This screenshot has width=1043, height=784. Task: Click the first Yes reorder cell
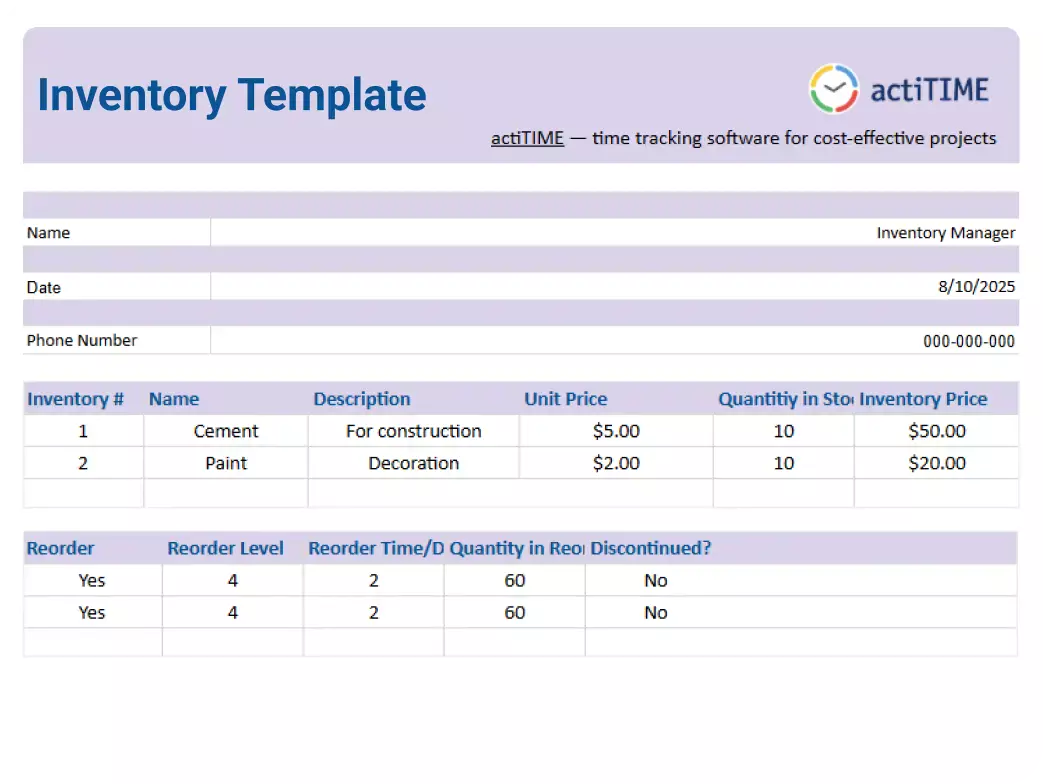(x=92, y=580)
